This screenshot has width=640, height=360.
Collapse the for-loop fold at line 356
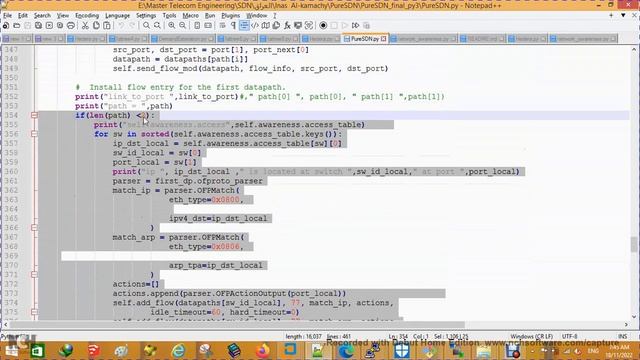(x=34, y=134)
